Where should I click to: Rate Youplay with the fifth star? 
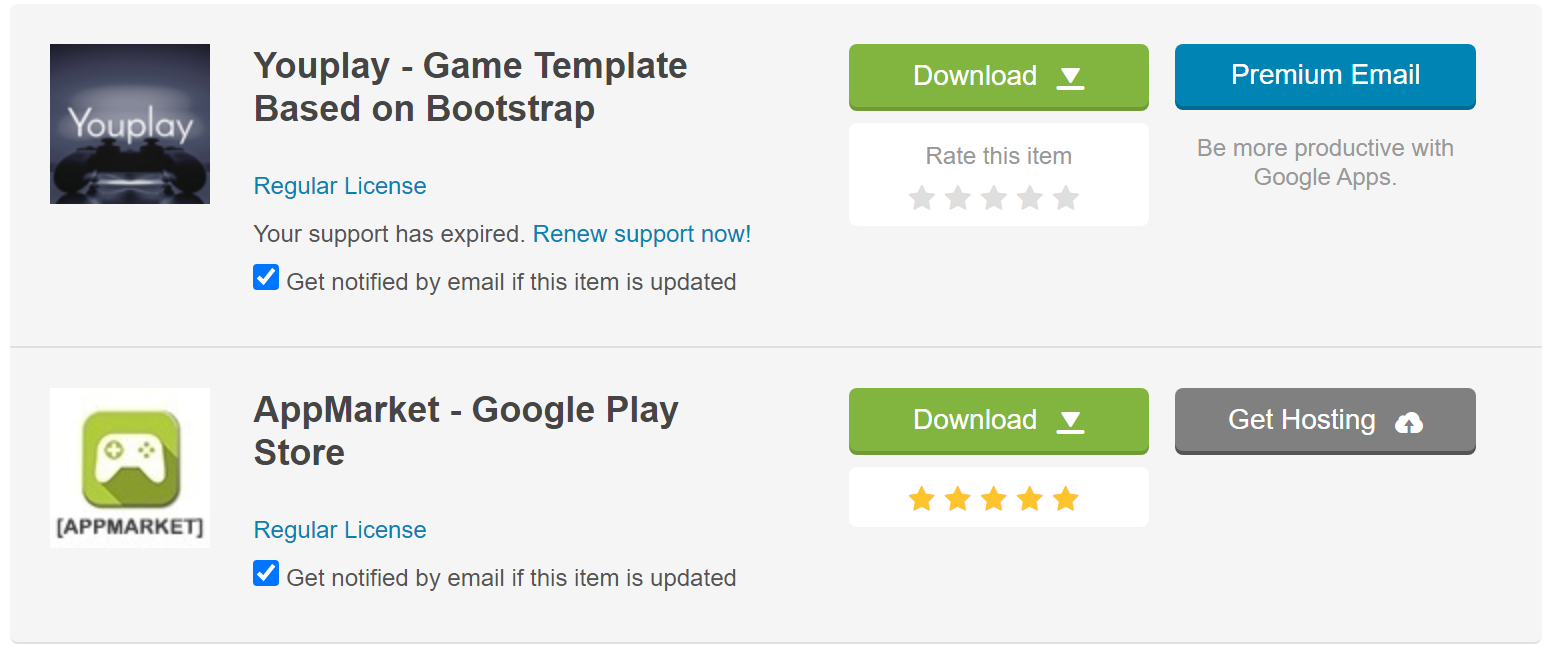[1066, 198]
